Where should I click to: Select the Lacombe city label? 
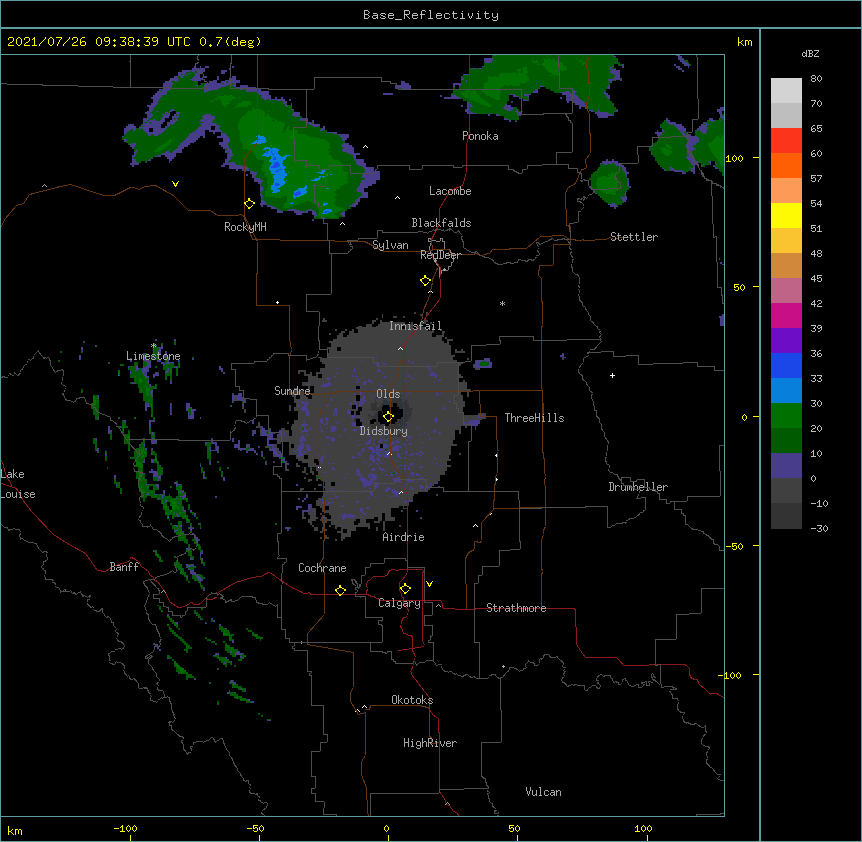pyautogui.click(x=450, y=191)
